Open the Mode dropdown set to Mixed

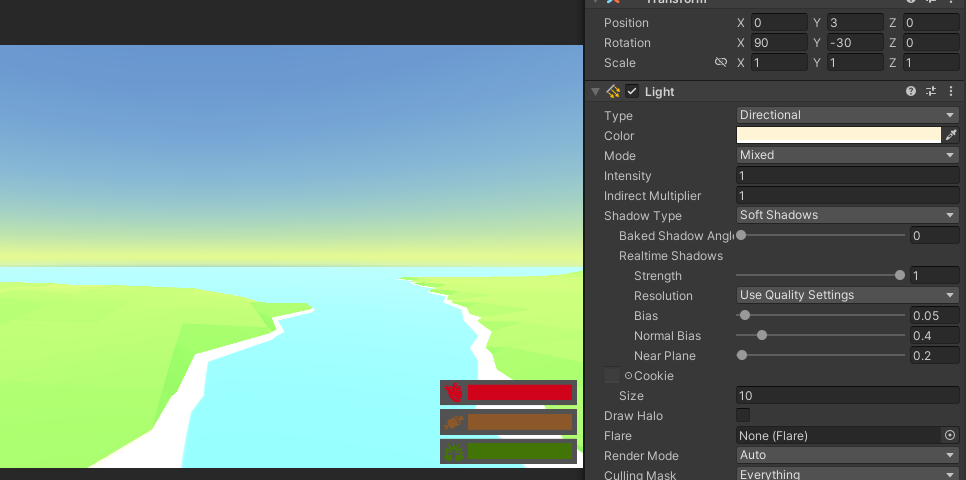848,155
